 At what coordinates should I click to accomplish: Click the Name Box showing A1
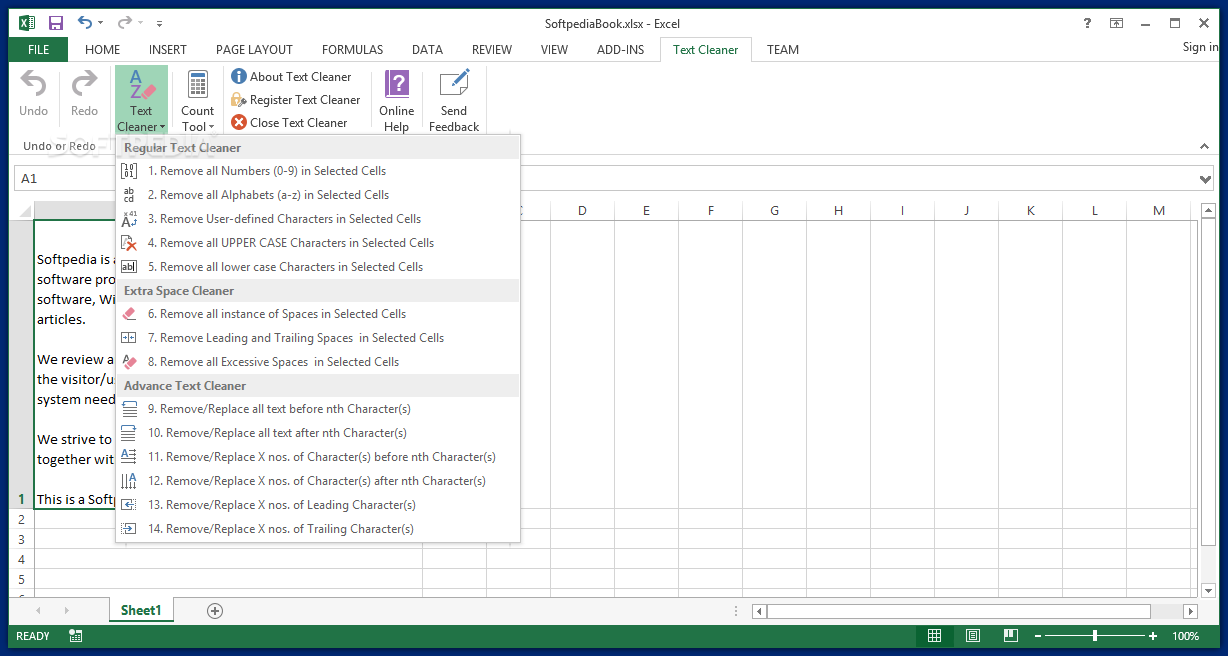65,179
